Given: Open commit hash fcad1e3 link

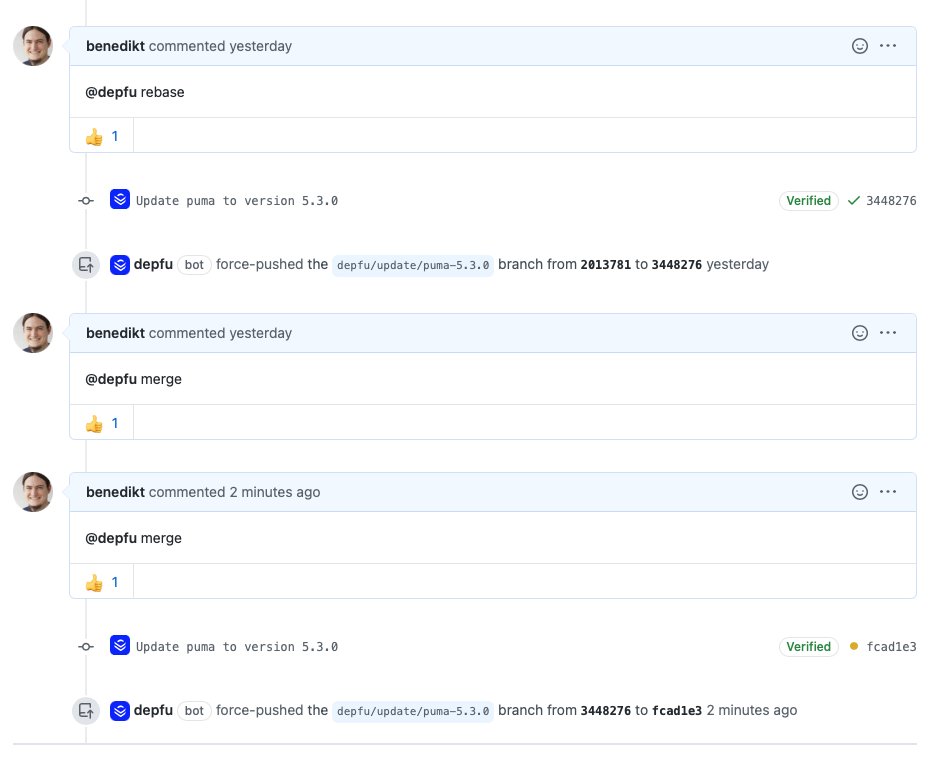Looking at the screenshot, I should [891, 647].
